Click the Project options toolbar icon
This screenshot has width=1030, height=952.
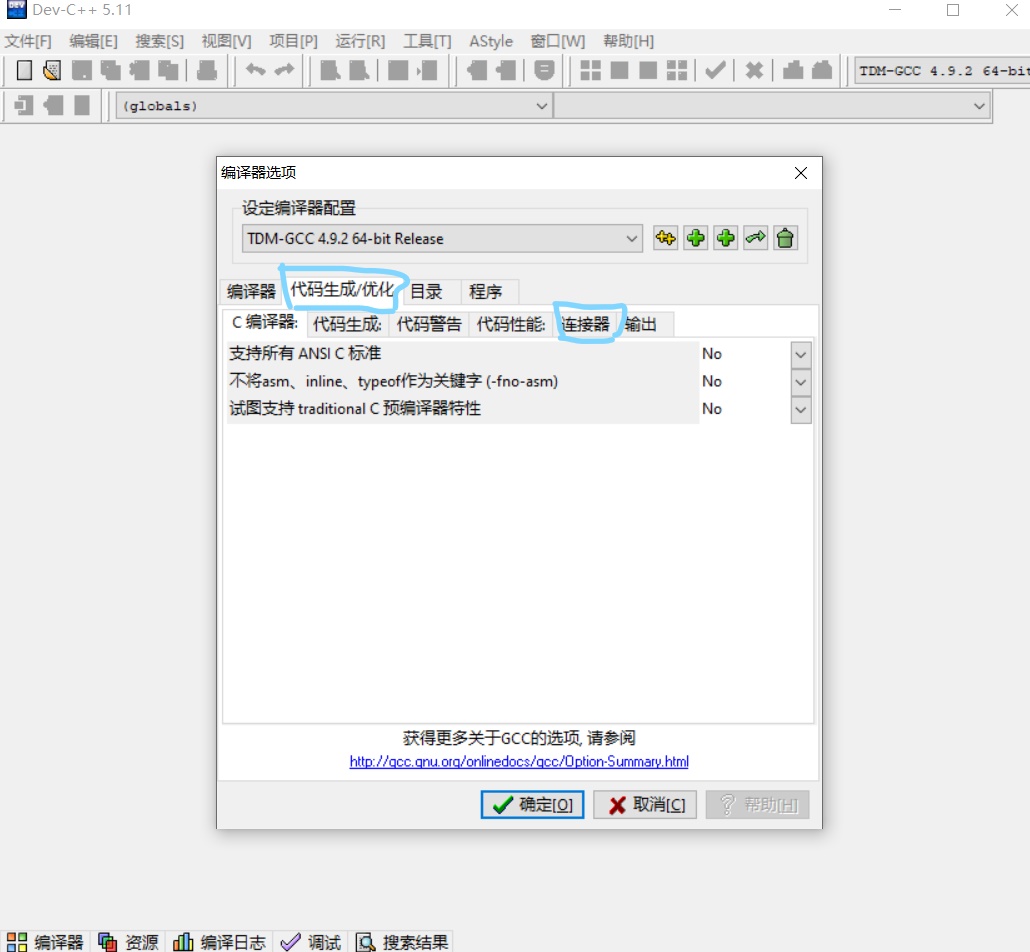(x=544, y=70)
